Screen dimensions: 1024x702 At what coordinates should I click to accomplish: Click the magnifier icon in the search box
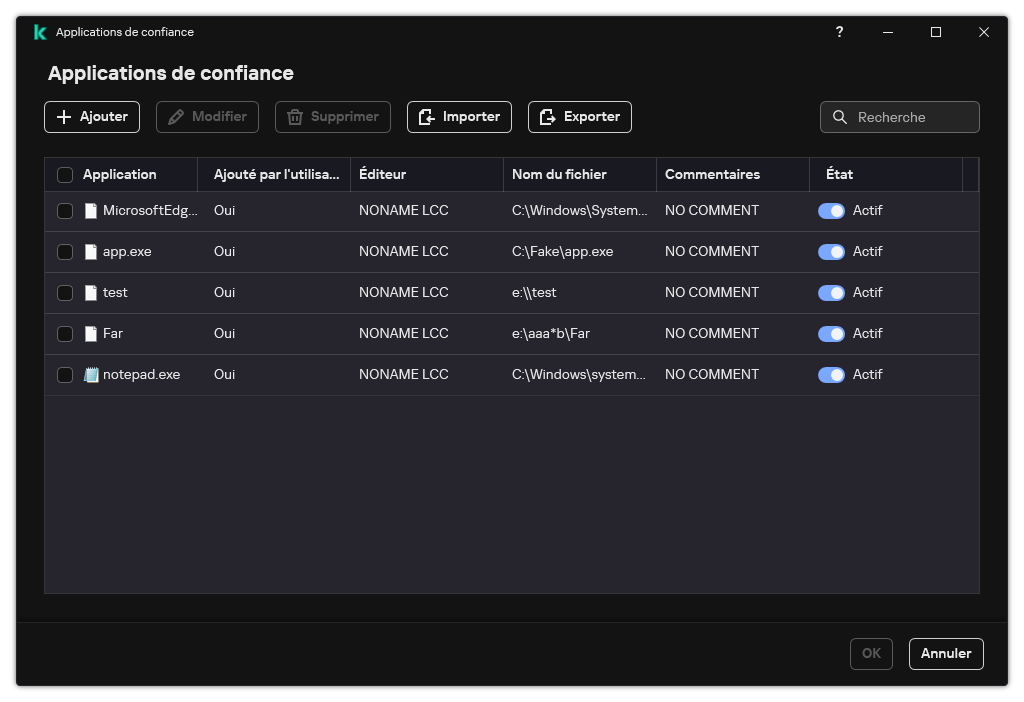[x=840, y=117]
